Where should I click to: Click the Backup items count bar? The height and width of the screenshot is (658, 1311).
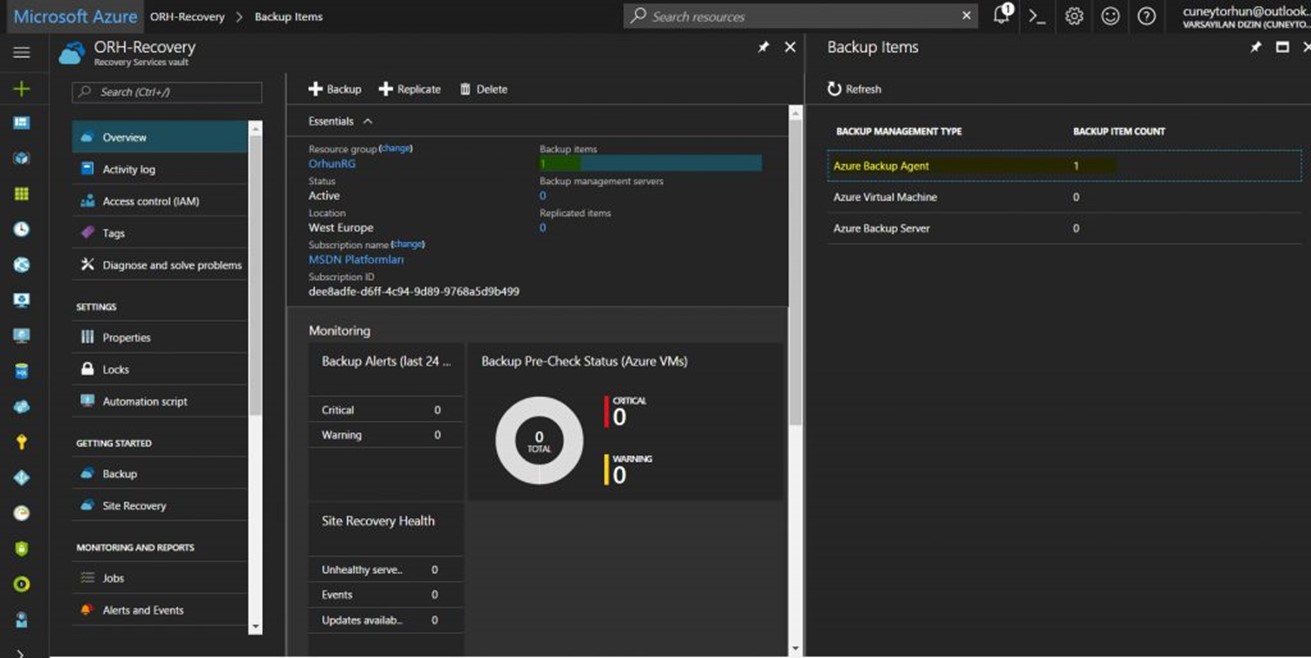pyautogui.click(x=650, y=164)
